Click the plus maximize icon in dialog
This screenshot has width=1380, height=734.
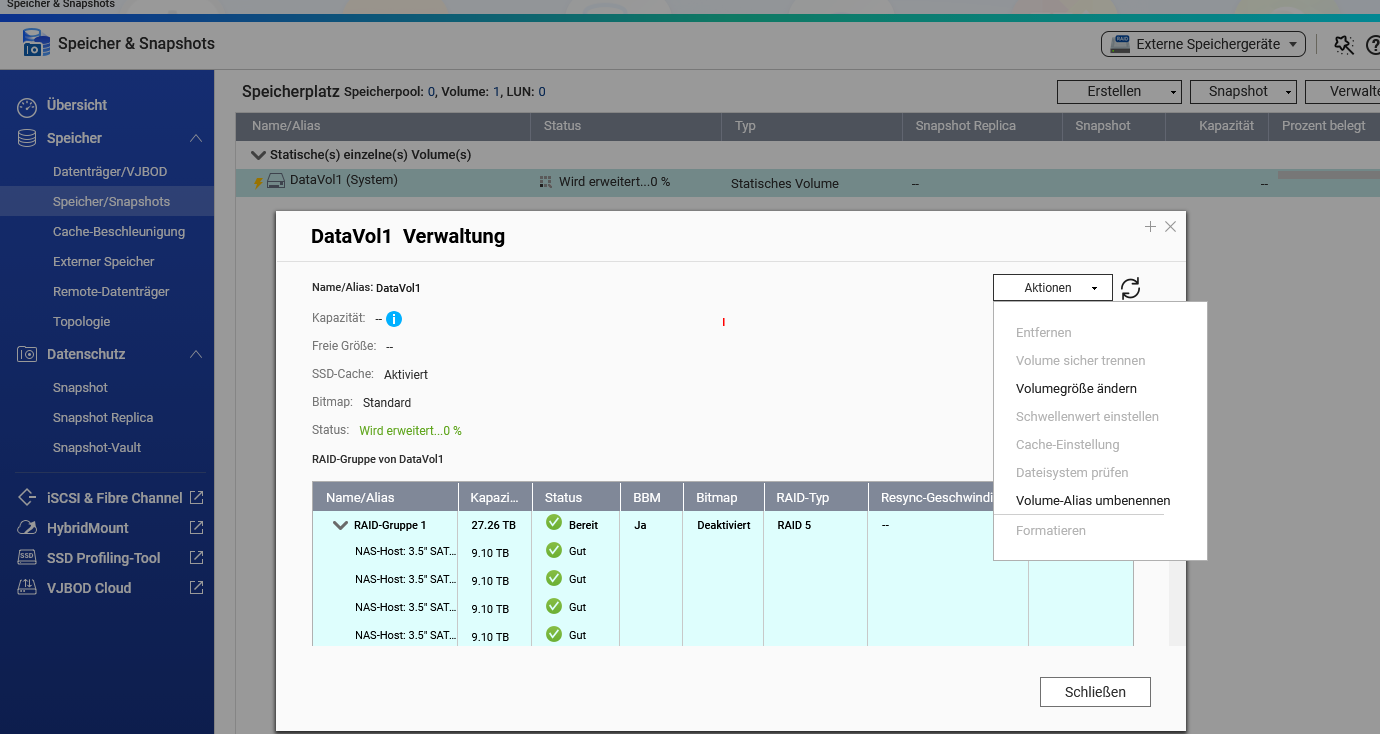click(x=1150, y=227)
